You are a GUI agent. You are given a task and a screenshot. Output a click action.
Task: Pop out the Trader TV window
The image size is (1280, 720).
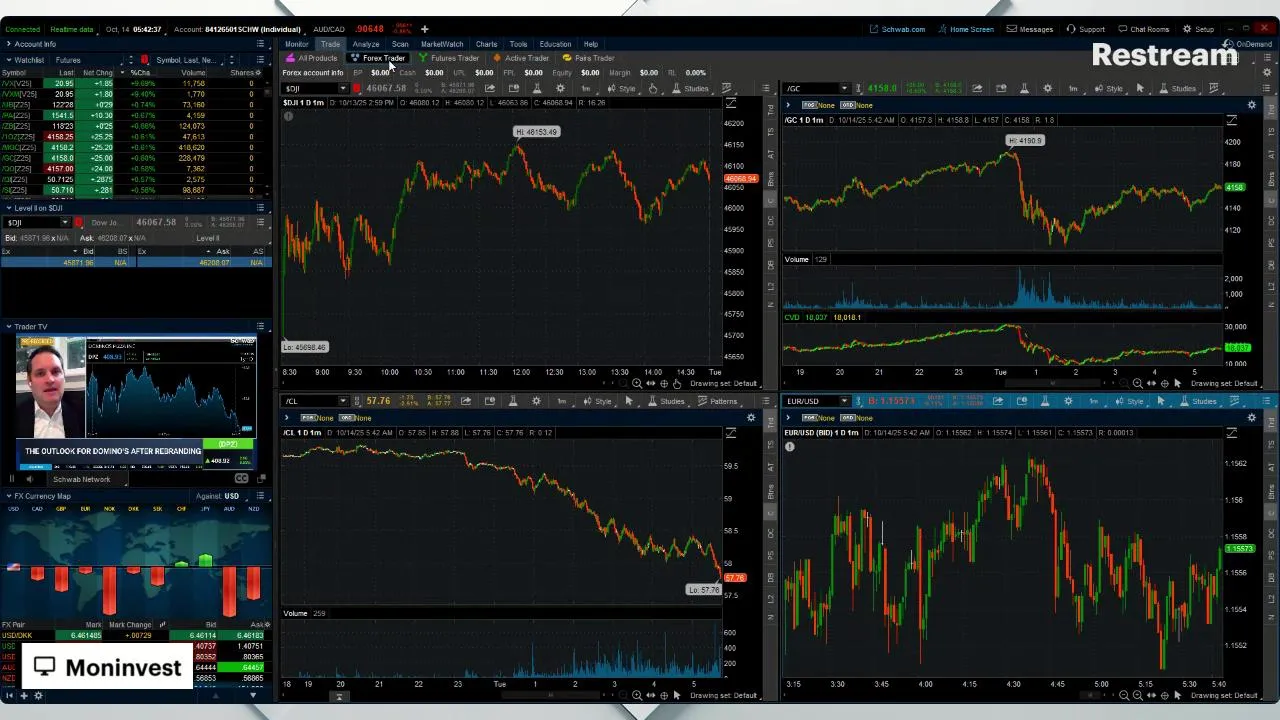261,479
